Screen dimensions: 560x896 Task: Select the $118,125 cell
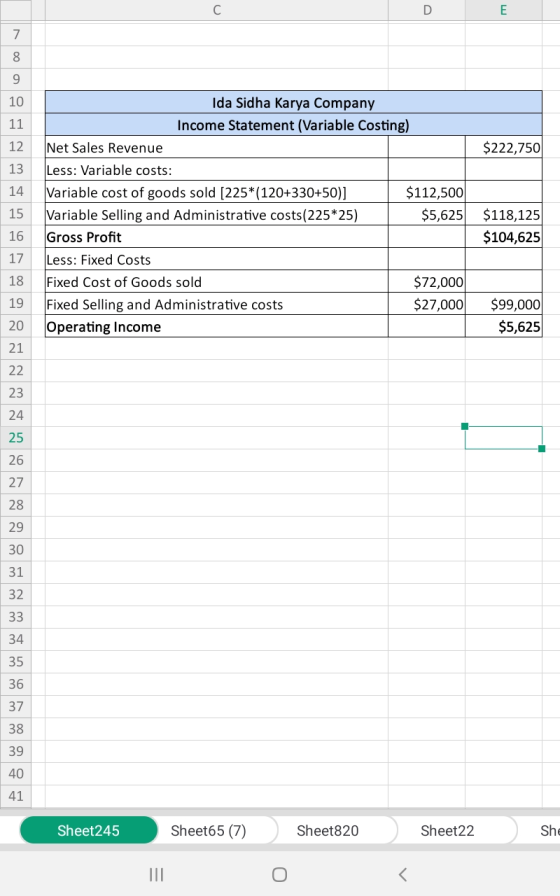(503, 214)
